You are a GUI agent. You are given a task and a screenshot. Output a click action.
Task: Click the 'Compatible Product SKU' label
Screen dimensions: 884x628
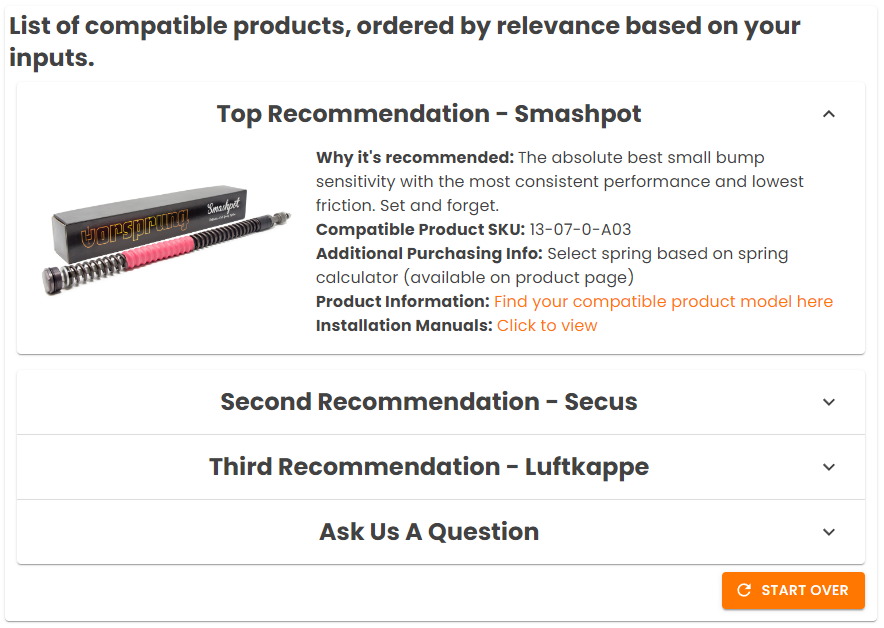pos(420,230)
